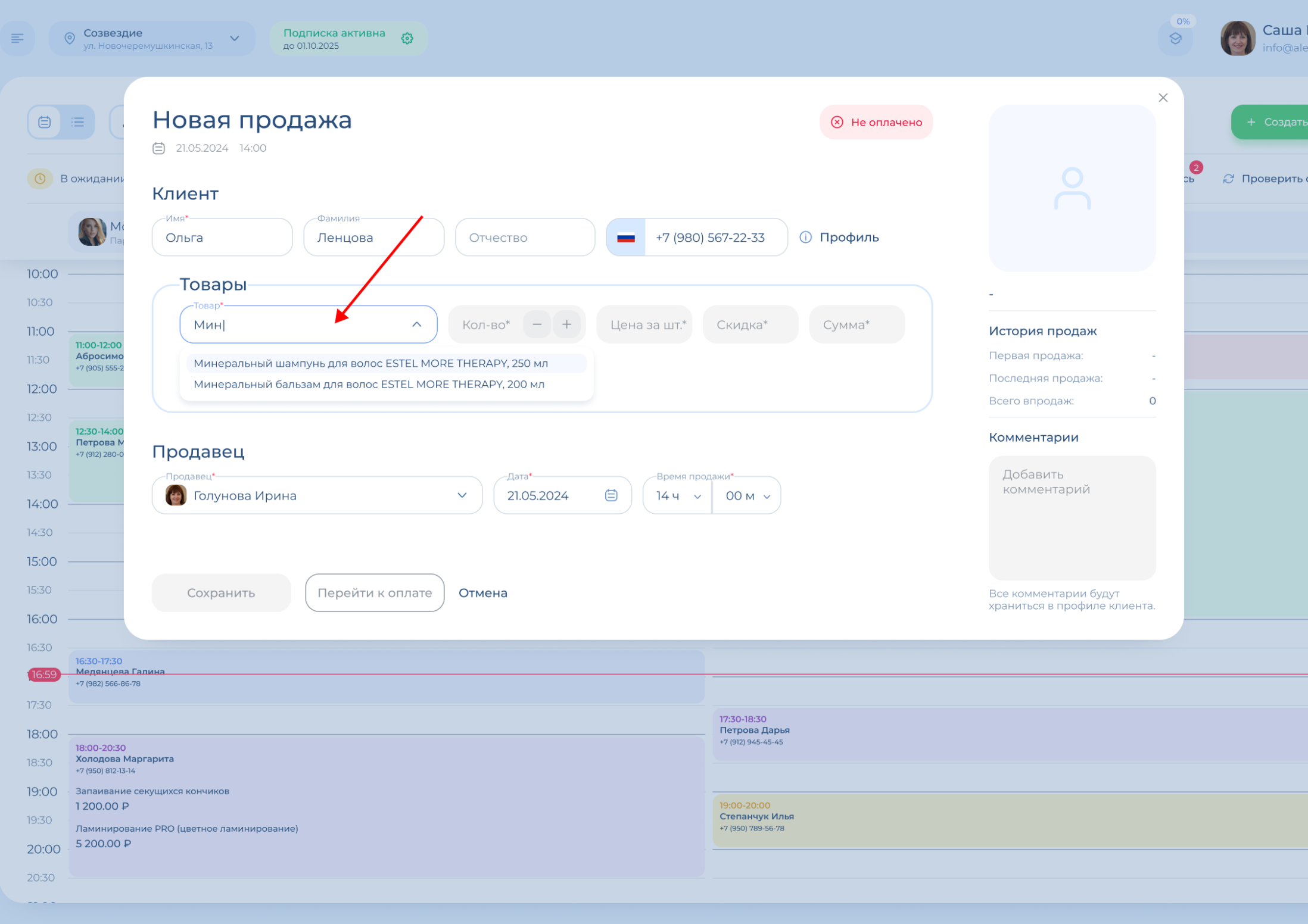Image resolution: width=1308 pixels, height=924 pixels.
Task: Select Минеральный шампунь ESTEL 250 мл option
Action: pyautogui.click(x=370, y=363)
